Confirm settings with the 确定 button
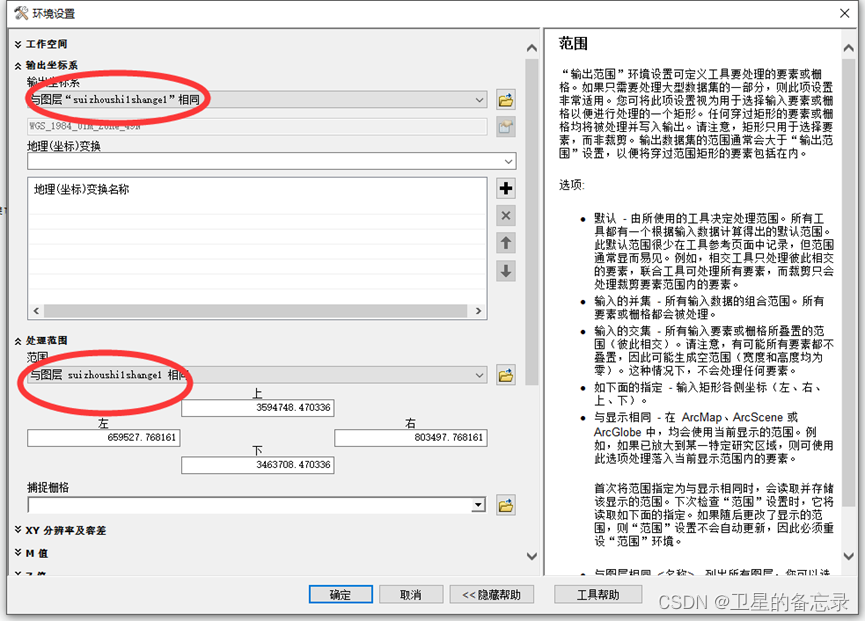The height and width of the screenshot is (621, 865). [340, 595]
